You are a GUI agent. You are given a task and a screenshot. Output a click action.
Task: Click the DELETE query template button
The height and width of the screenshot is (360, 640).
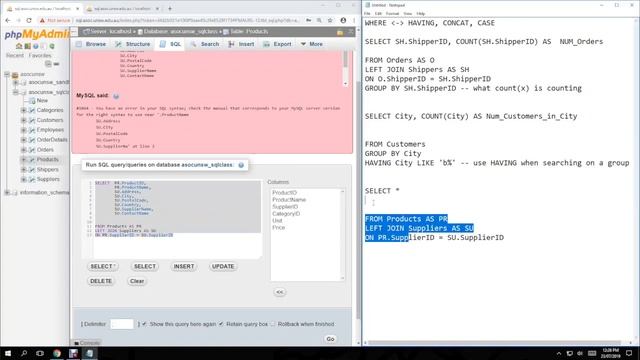click(x=101, y=281)
